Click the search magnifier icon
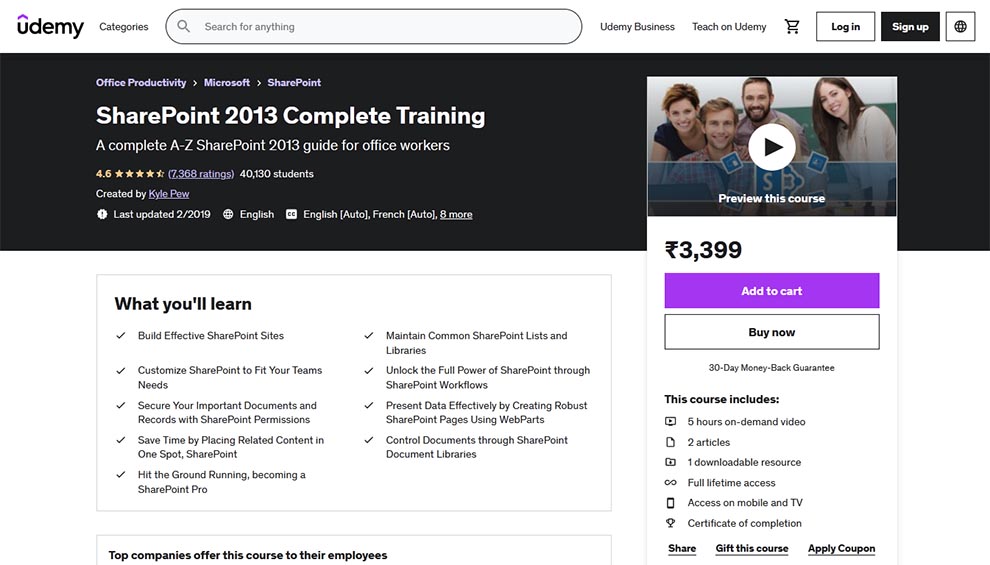Viewport: 990px width, 565px height. click(x=184, y=27)
